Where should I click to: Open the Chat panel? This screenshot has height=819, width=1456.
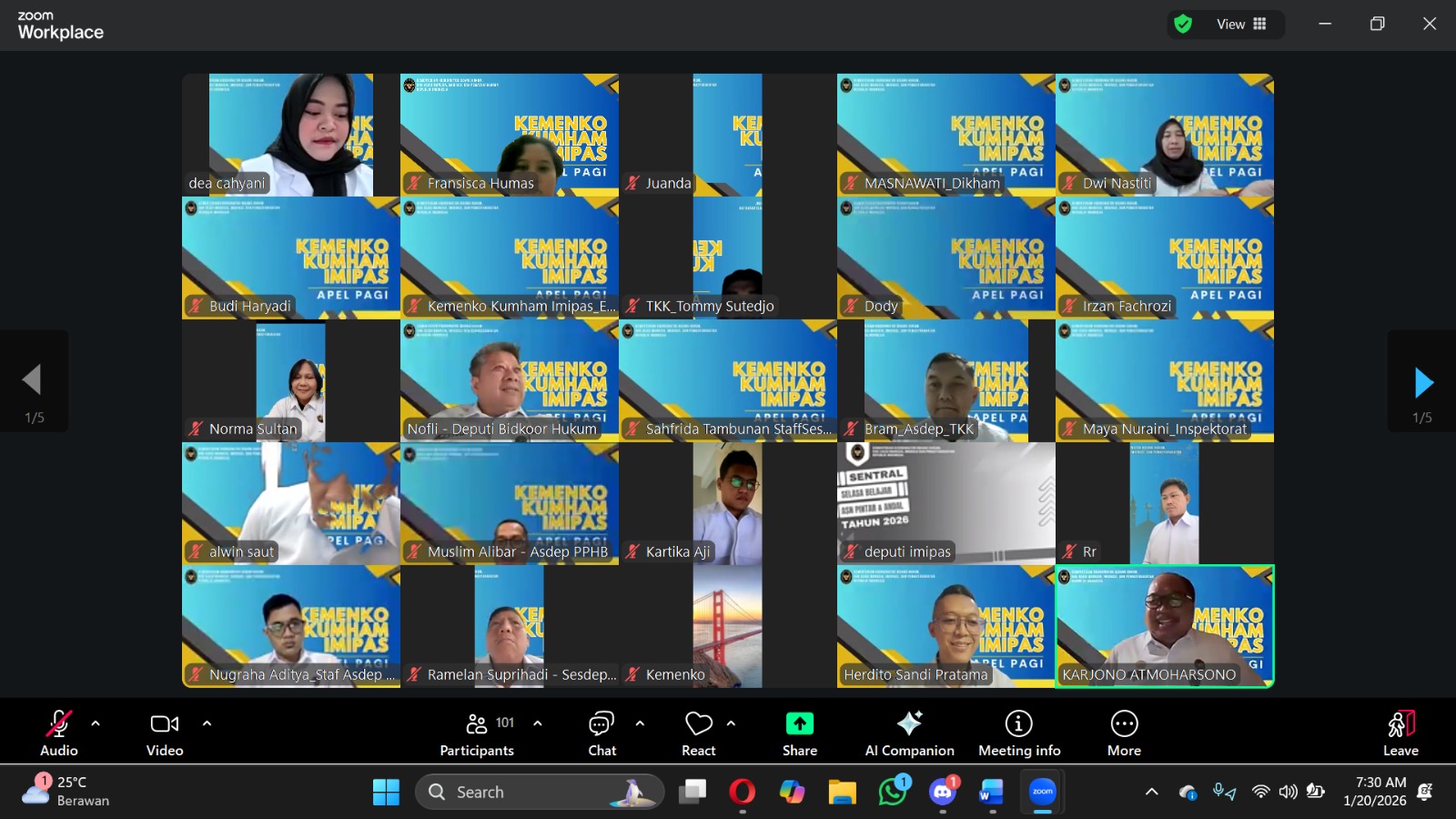click(x=602, y=733)
